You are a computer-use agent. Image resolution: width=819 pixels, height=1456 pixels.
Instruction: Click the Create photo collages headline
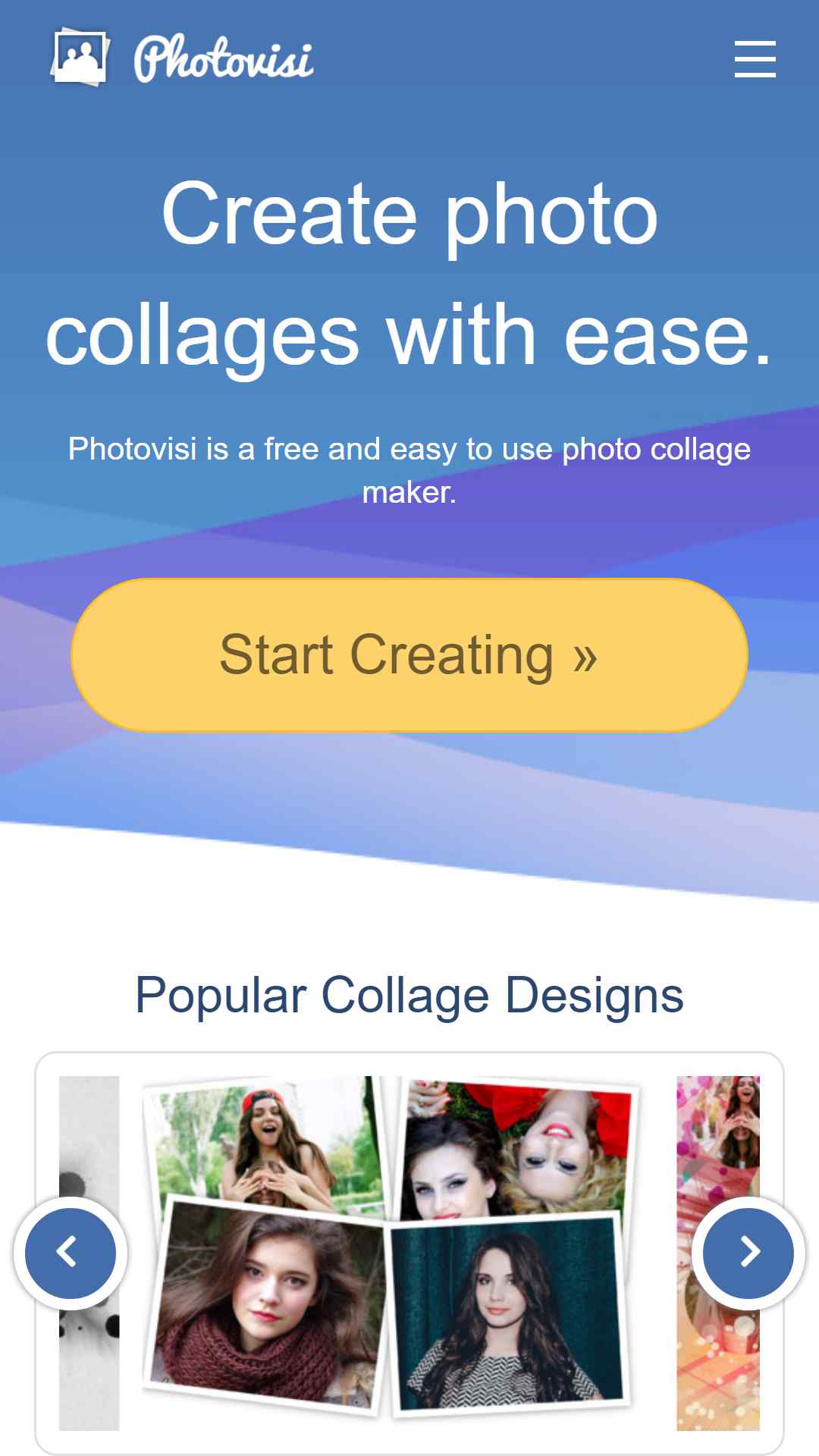409,275
